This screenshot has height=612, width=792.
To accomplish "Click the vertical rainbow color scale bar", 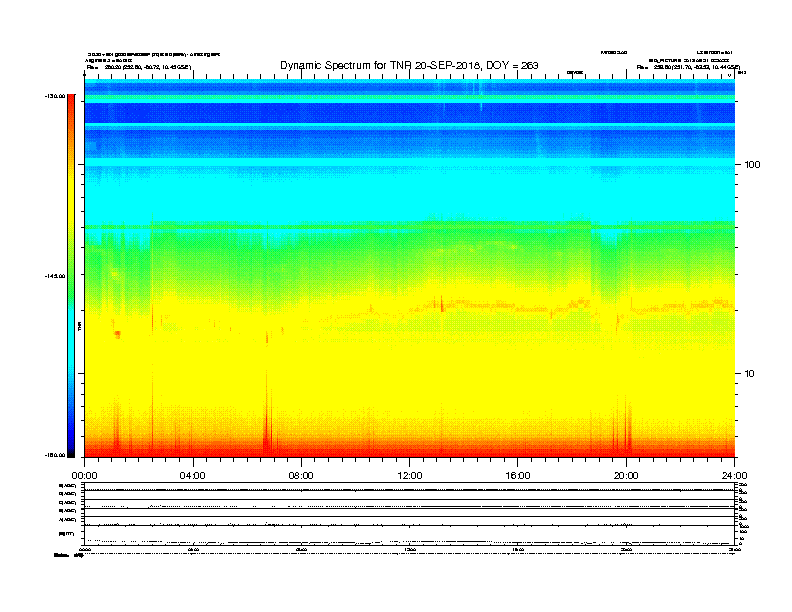I will coord(71,276).
